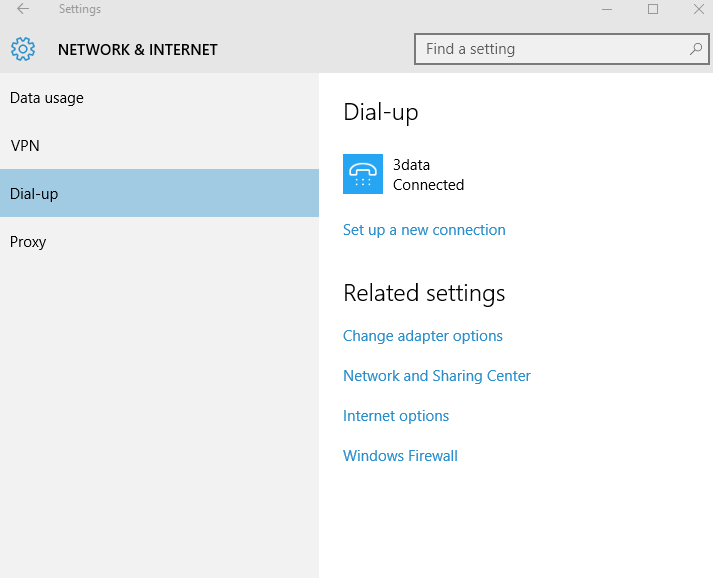This screenshot has width=713, height=578.
Task: Click the NETWORK & INTERNET heading
Action: [x=138, y=50]
